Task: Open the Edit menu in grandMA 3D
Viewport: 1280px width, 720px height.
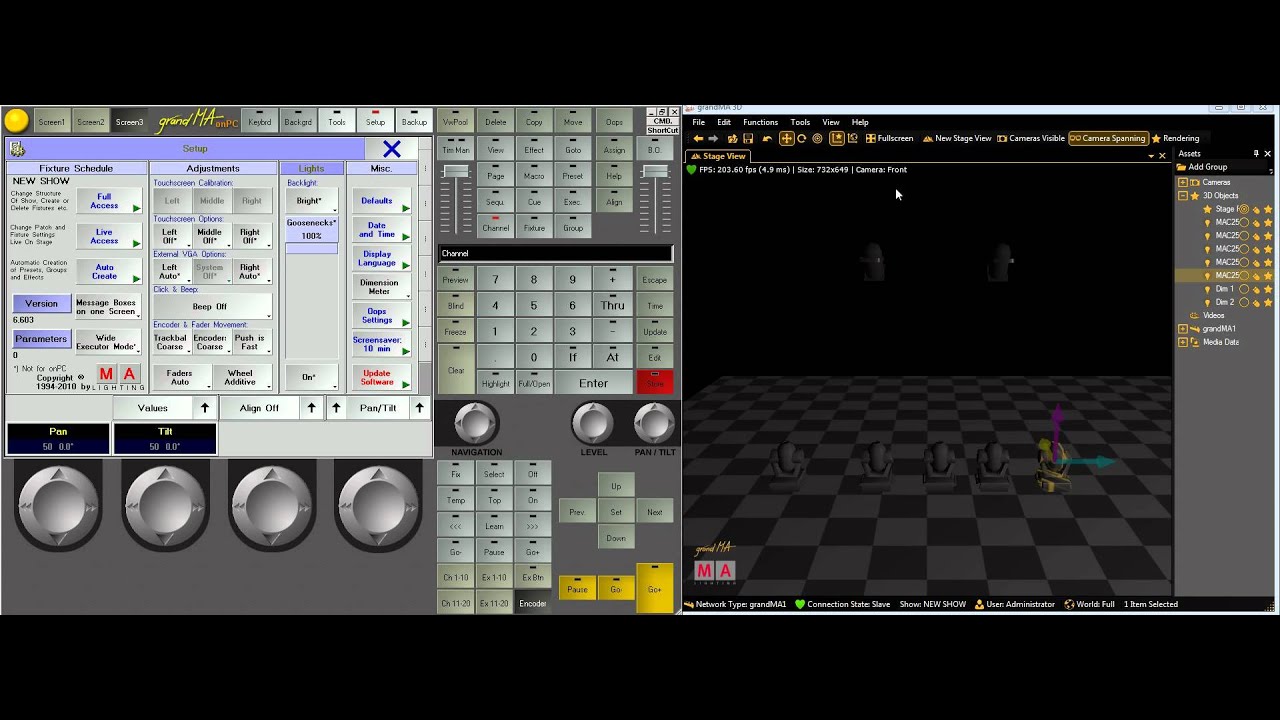Action: [x=724, y=122]
